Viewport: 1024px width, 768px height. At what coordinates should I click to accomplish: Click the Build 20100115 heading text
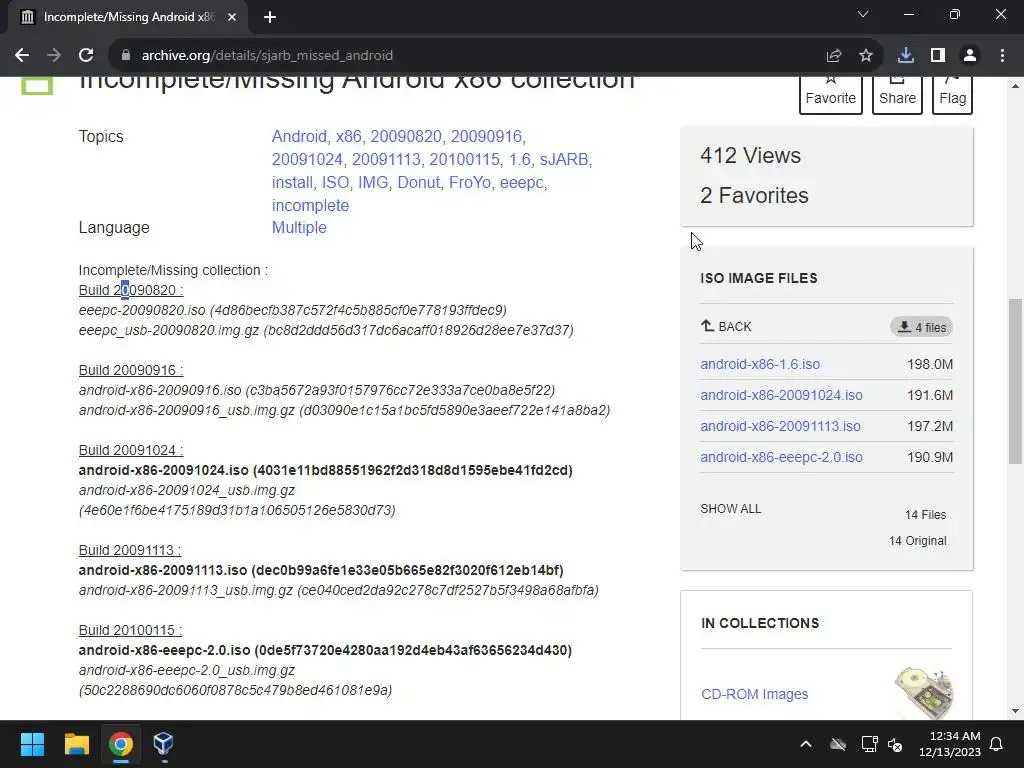(x=131, y=630)
